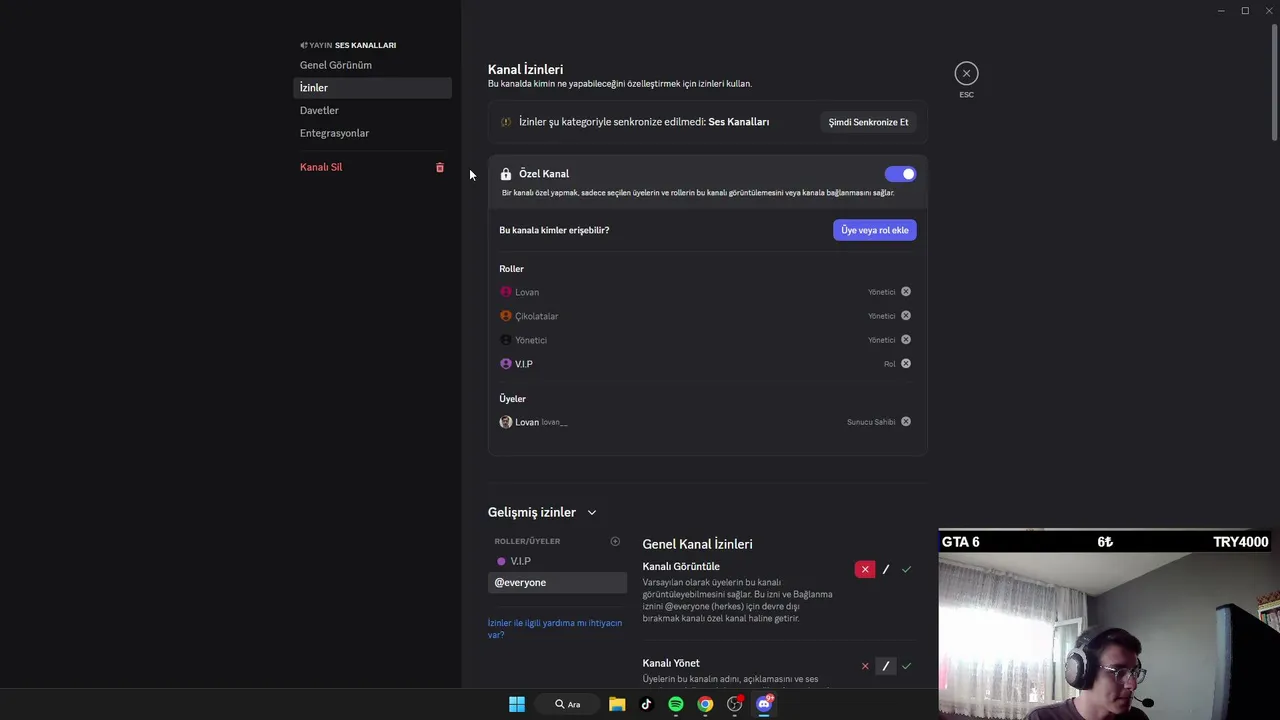Open File Explorer from the taskbar
This screenshot has height=720, width=1280.
(617, 704)
